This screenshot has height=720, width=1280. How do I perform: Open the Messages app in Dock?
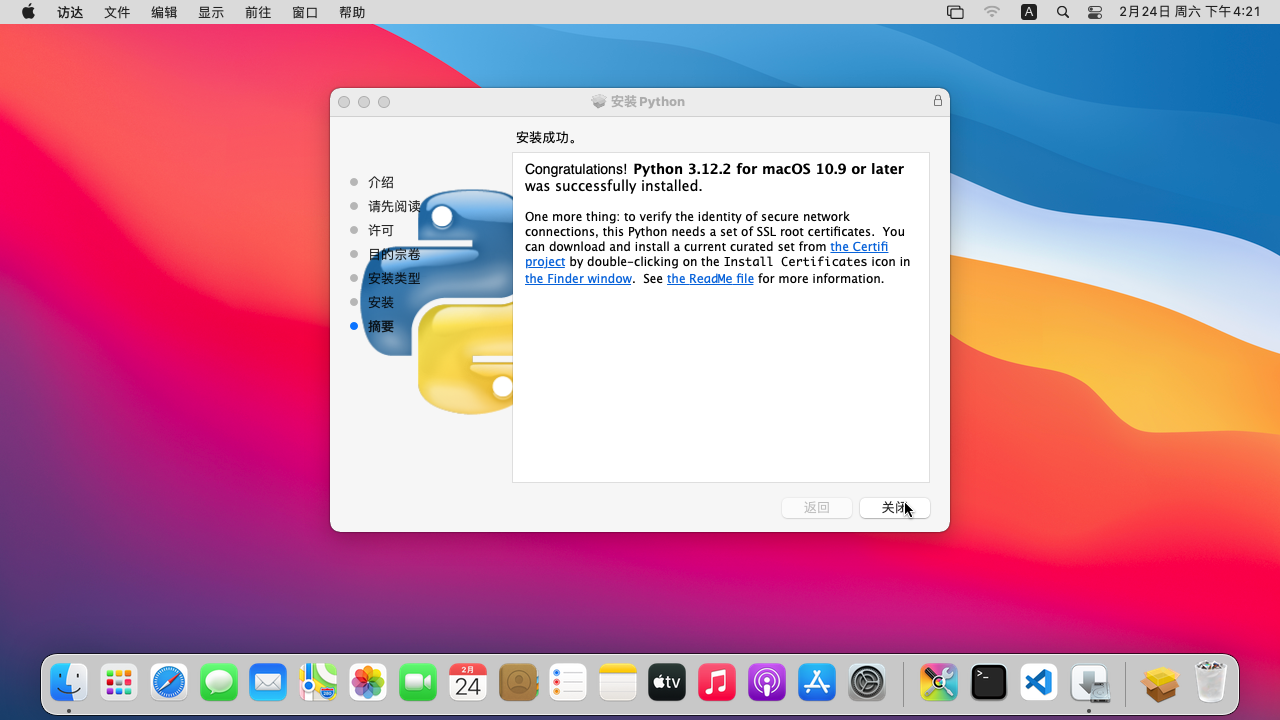219,683
